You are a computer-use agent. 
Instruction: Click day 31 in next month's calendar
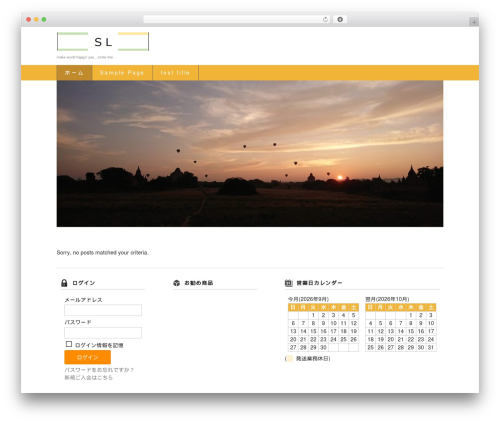coord(431,347)
